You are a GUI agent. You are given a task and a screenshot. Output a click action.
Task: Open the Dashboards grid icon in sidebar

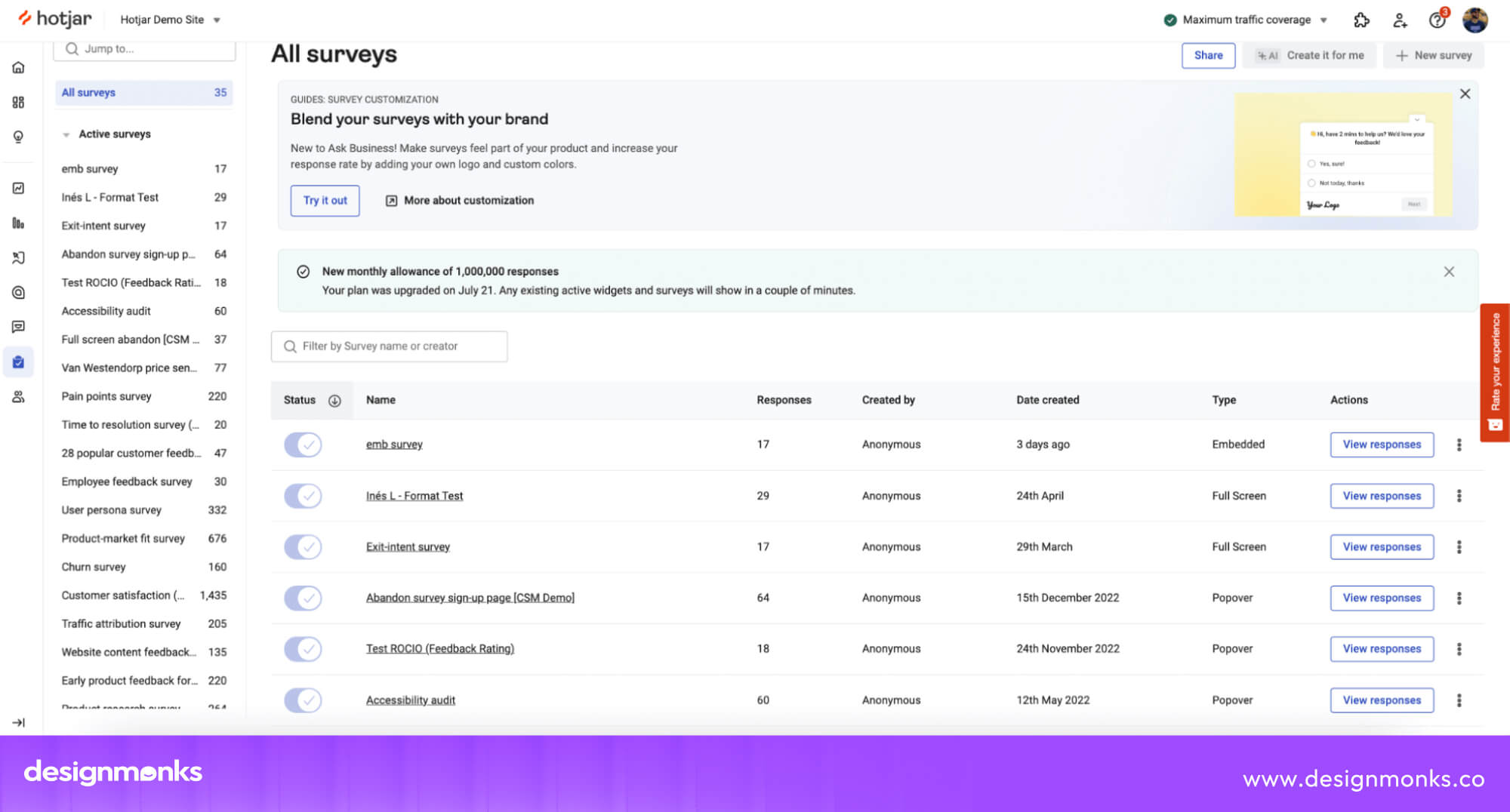(x=18, y=102)
